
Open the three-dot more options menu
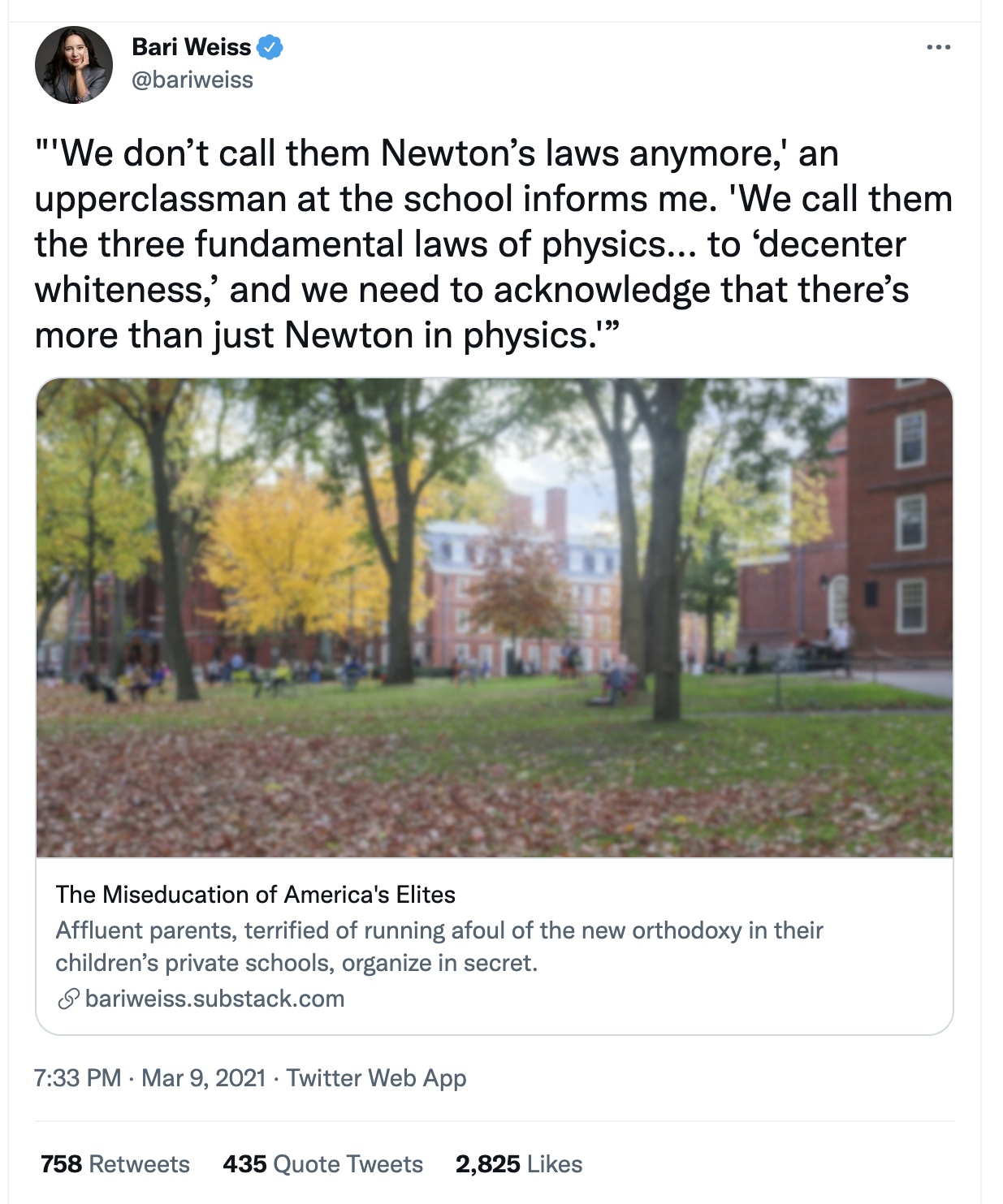click(x=938, y=47)
